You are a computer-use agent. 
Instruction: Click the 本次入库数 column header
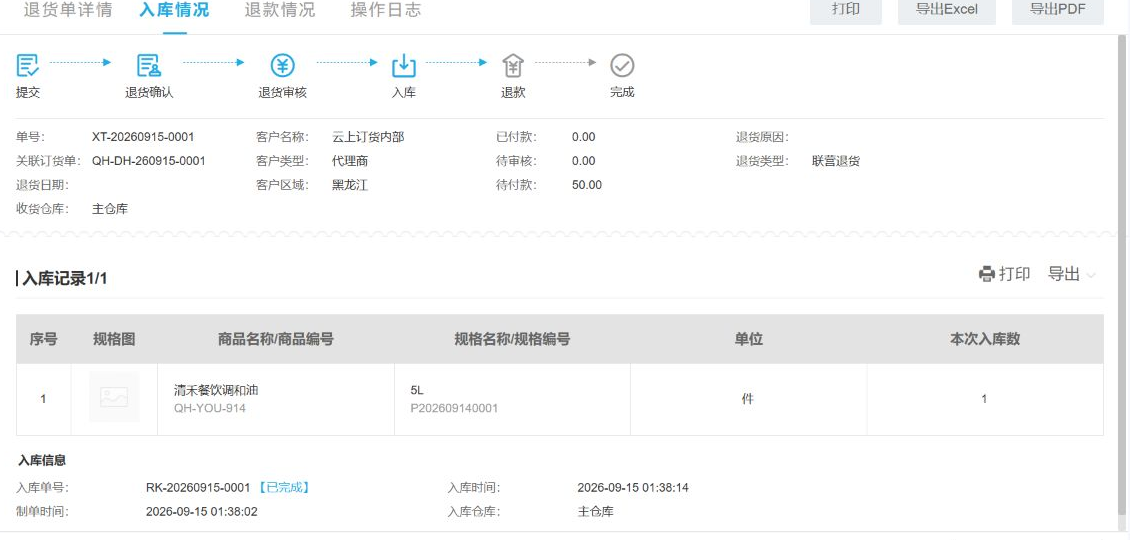pyautogui.click(x=985, y=339)
